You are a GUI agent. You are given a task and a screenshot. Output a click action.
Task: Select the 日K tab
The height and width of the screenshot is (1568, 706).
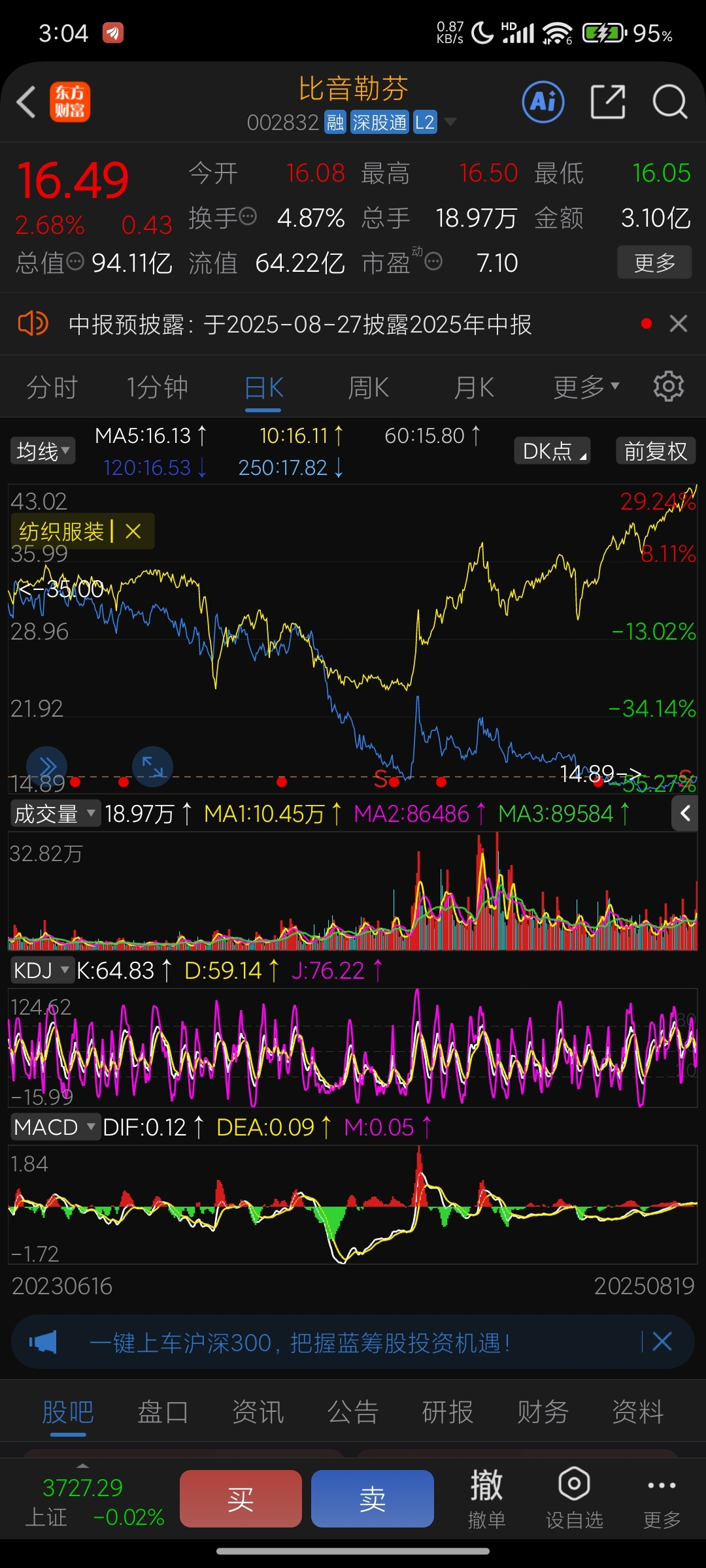coord(263,387)
